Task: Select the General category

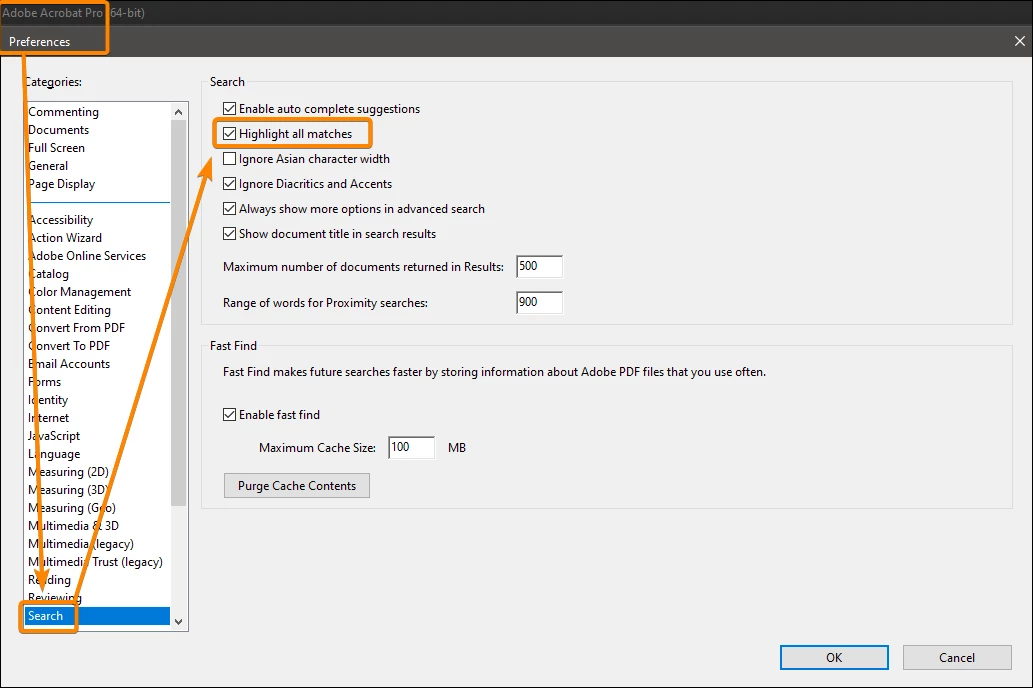Action: click(x=48, y=166)
